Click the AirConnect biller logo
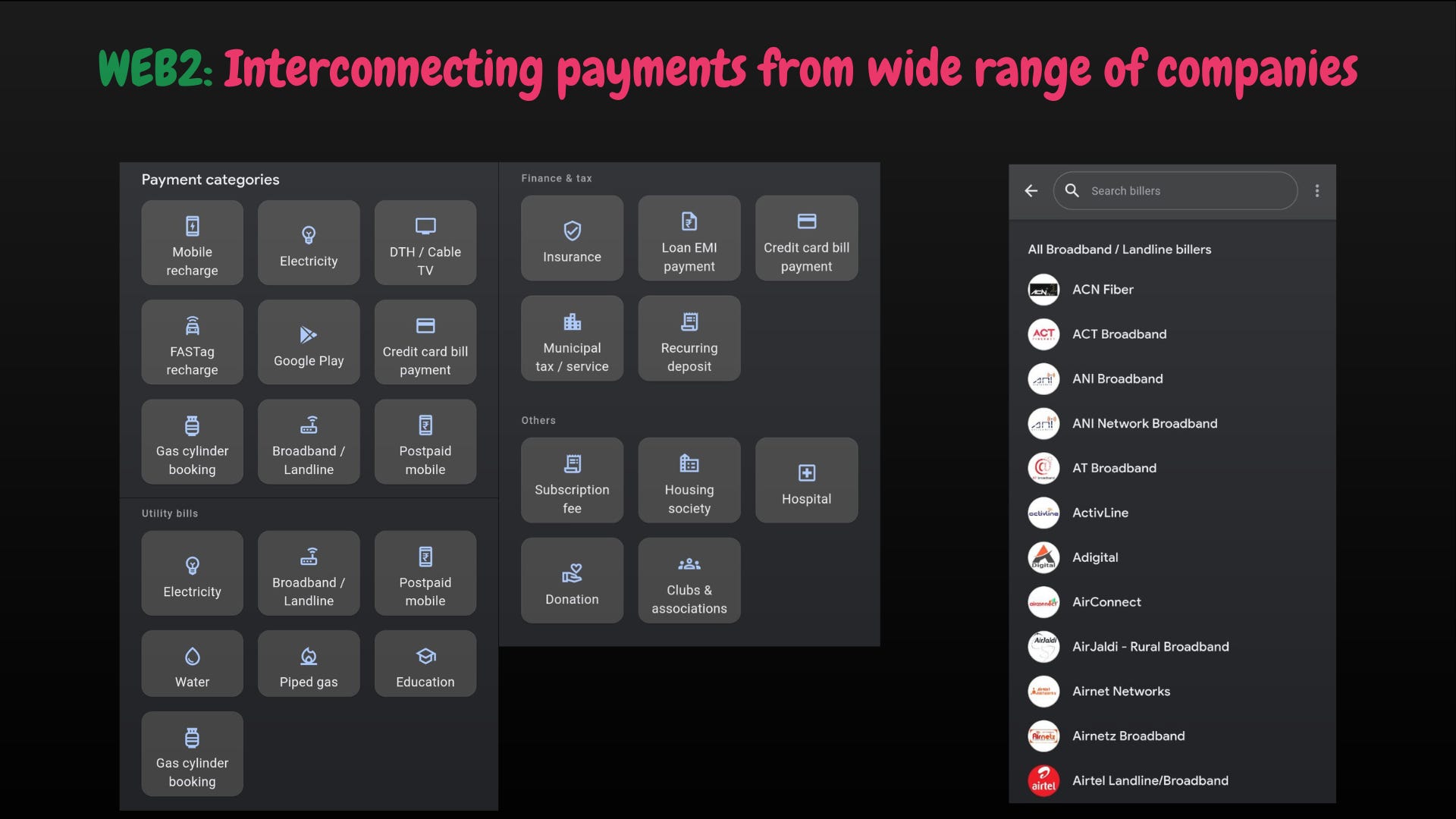 [x=1043, y=602]
